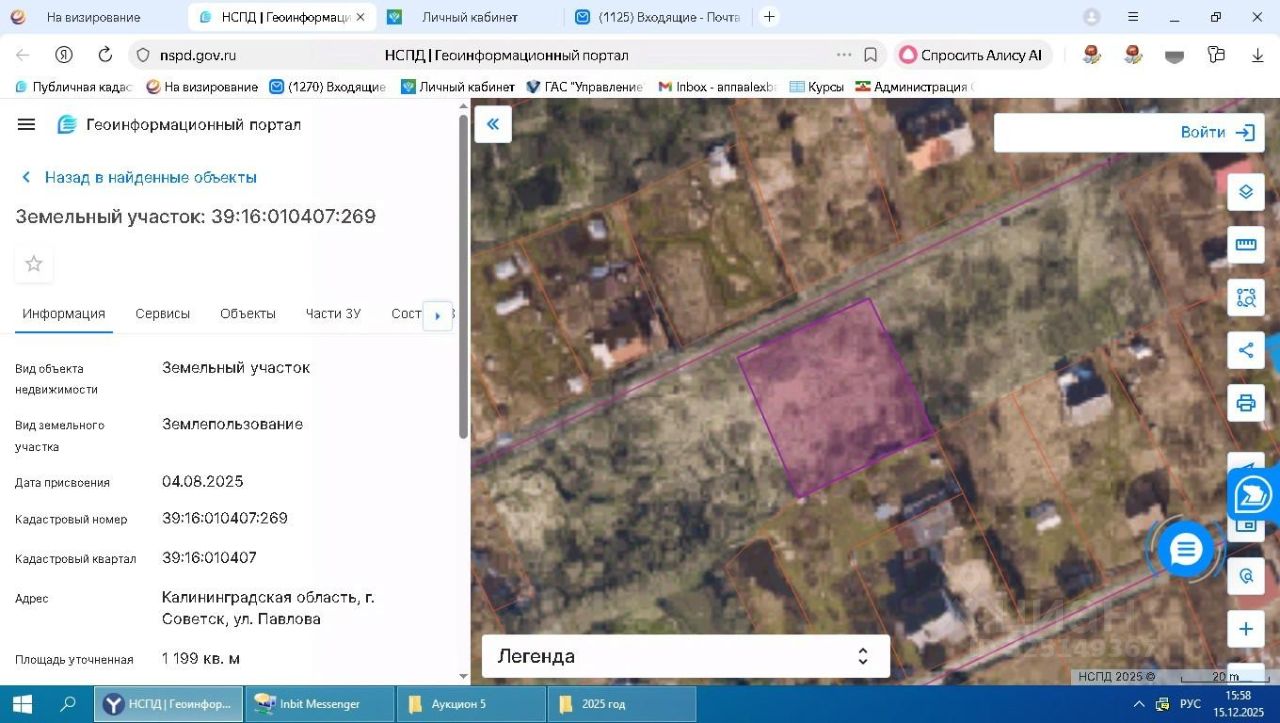
Task: Open the blue floating widget at right edge
Action: pyautogui.click(x=1254, y=495)
